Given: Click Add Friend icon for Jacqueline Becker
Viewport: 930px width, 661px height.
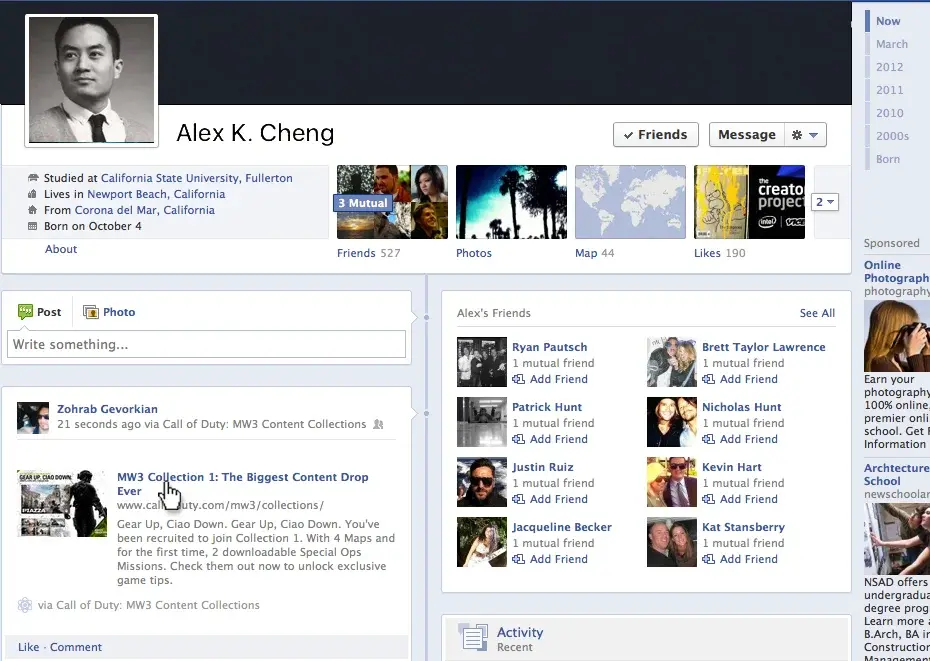Looking at the screenshot, I should pos(518,559).
